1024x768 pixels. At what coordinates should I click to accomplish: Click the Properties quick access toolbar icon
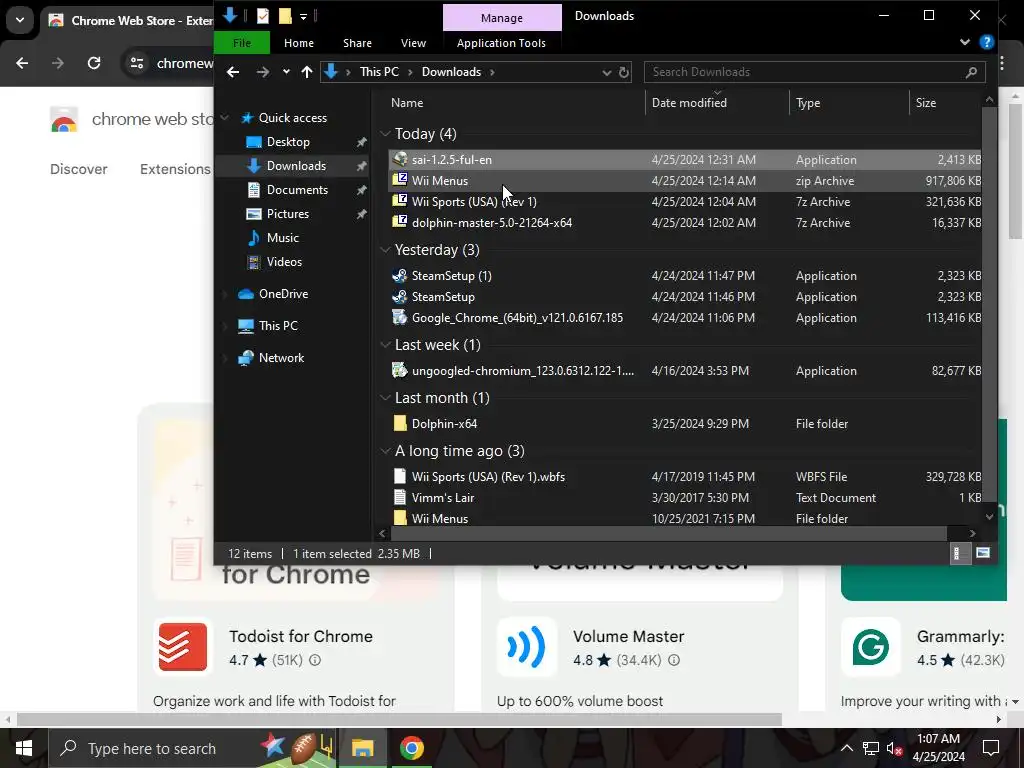tap(263, 16)
